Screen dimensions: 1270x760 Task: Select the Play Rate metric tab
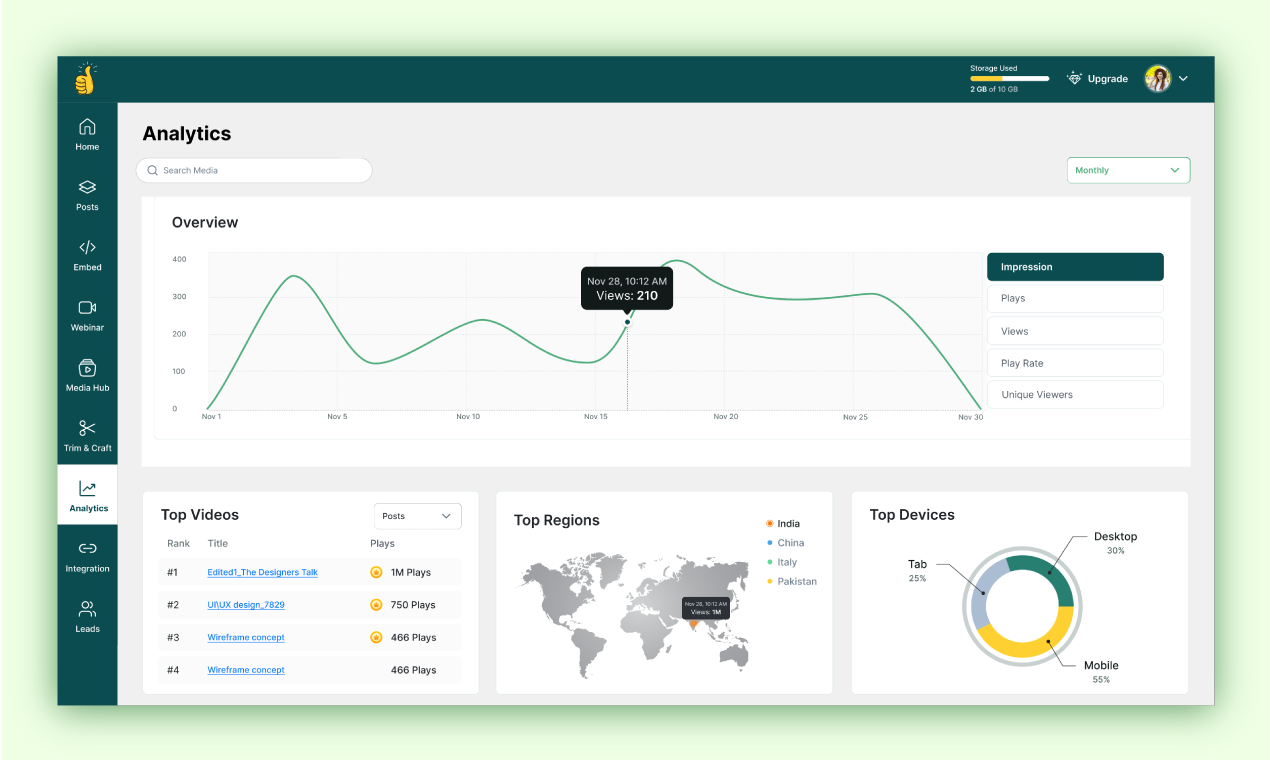click(1075, 363)
